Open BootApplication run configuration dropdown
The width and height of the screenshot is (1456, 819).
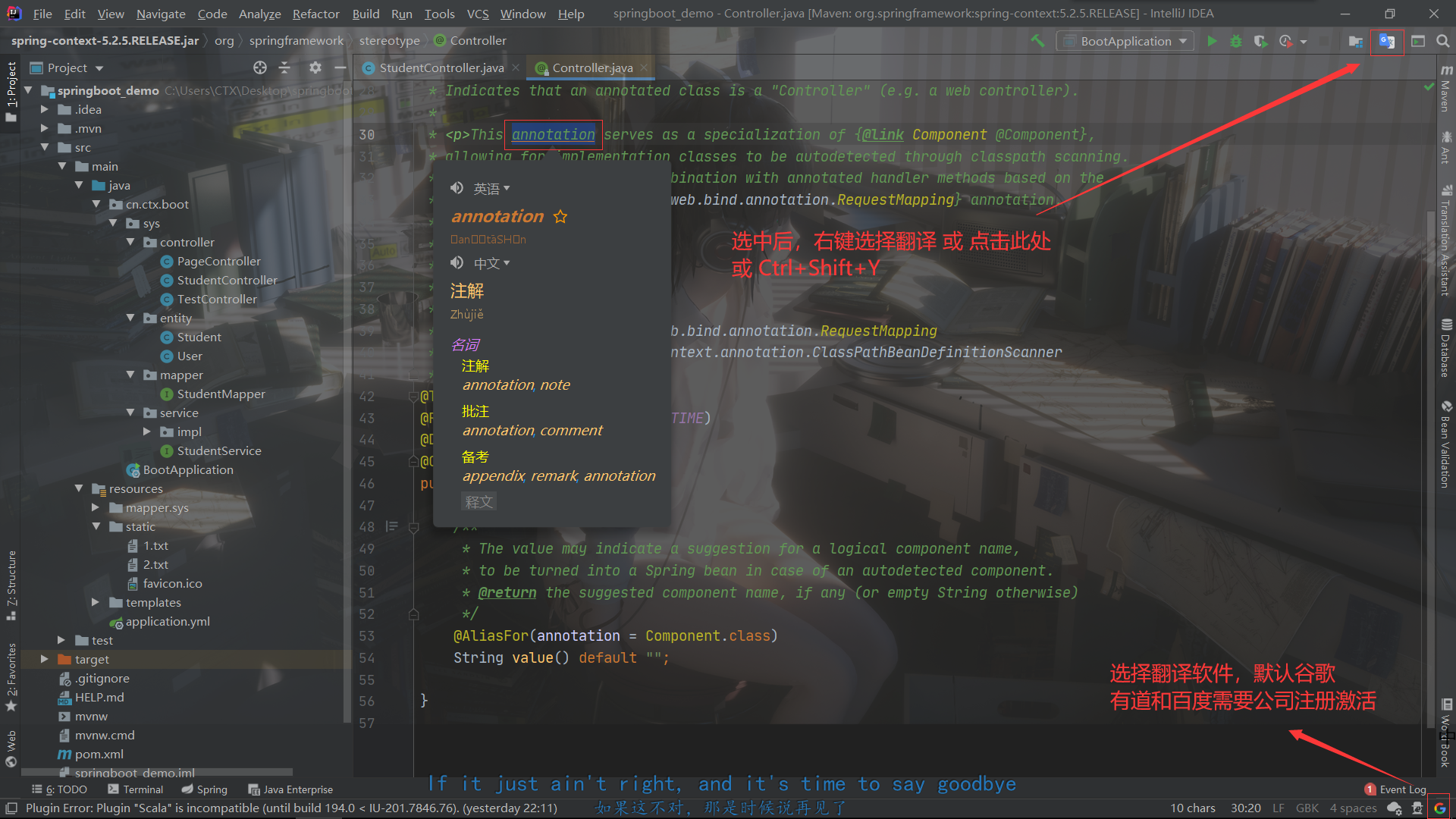pyautogui.click(x=1126, y=41)
